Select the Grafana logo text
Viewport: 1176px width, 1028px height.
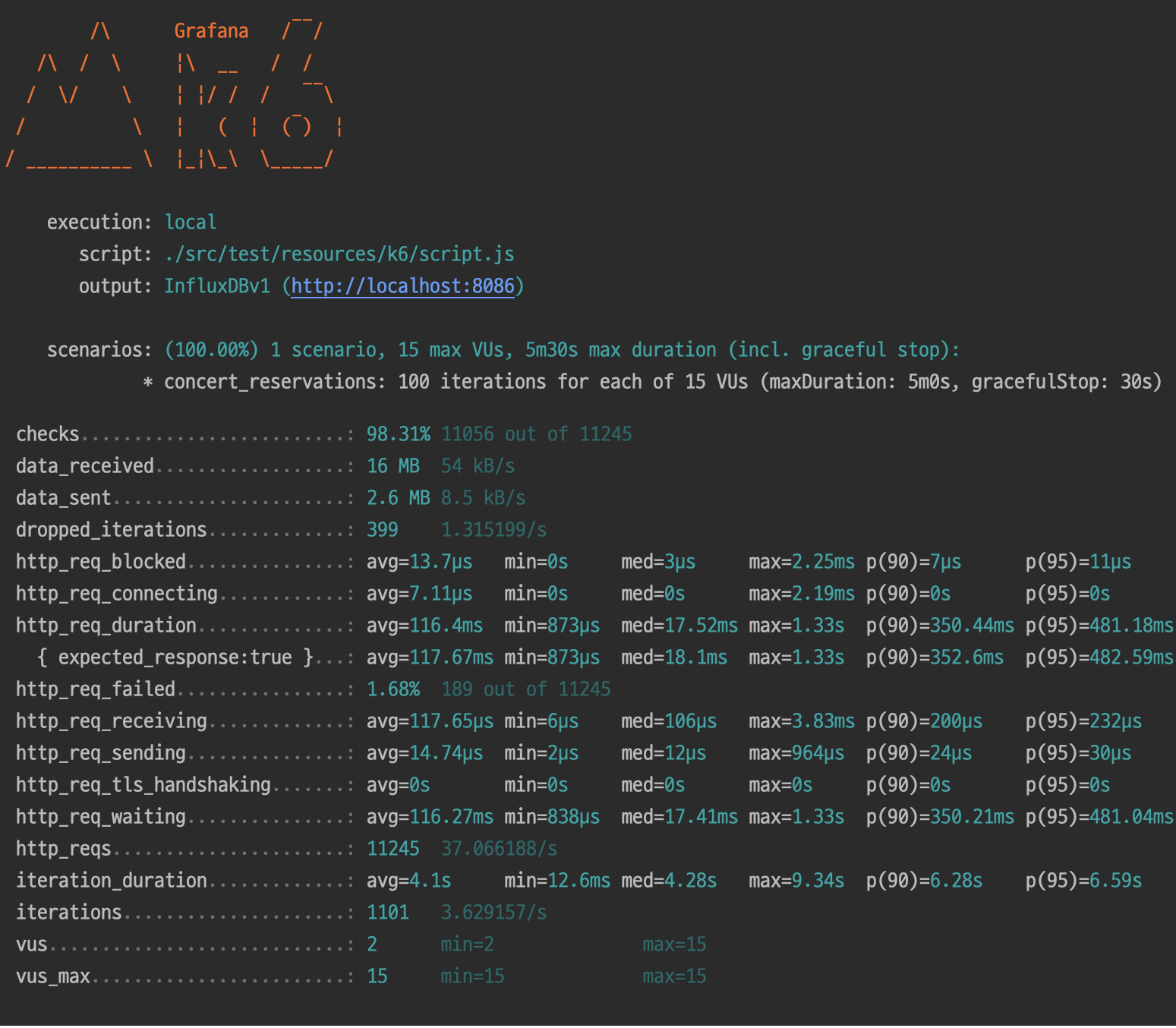pos(211,31)
